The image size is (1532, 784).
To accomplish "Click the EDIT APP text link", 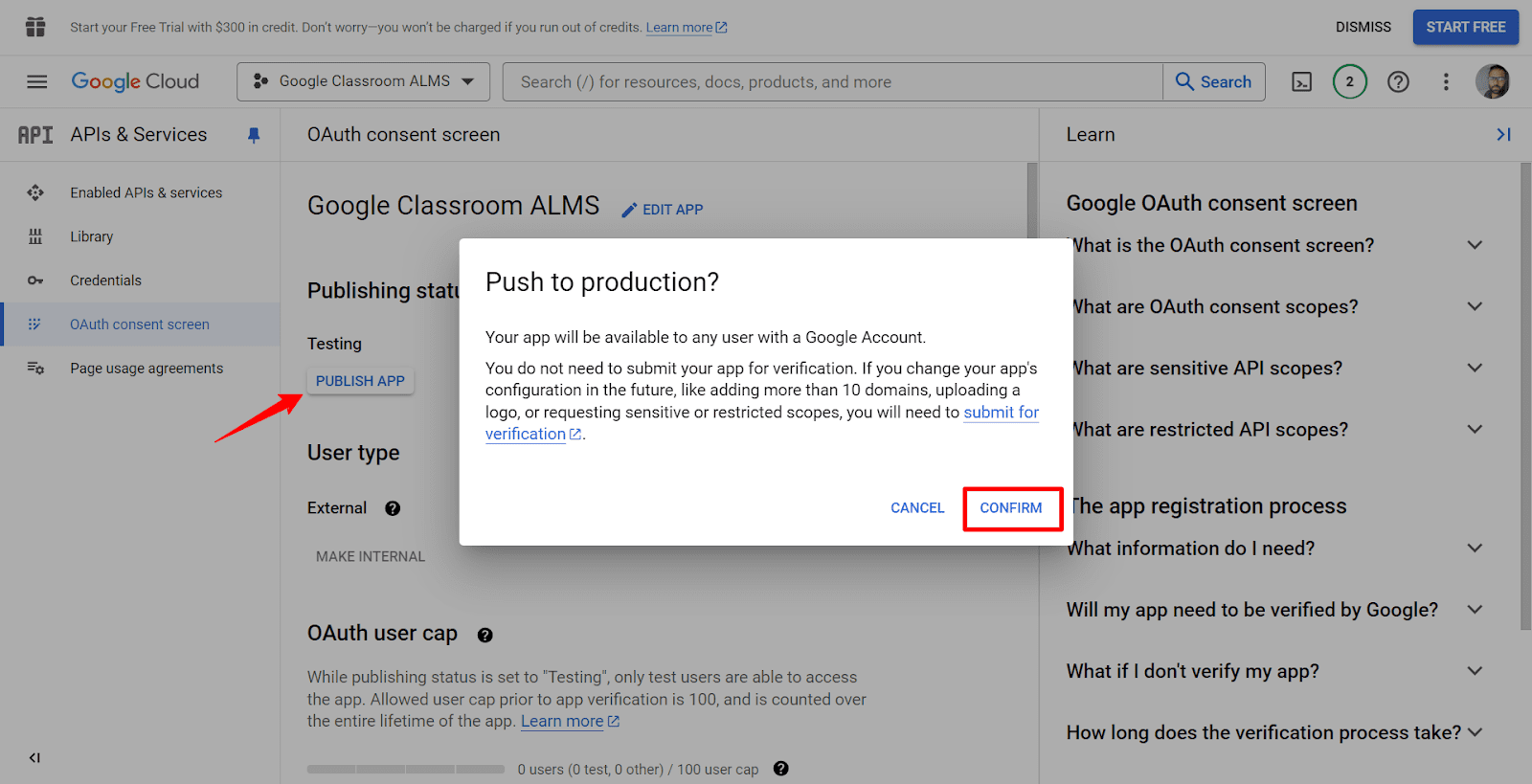I will click(672, 210).
